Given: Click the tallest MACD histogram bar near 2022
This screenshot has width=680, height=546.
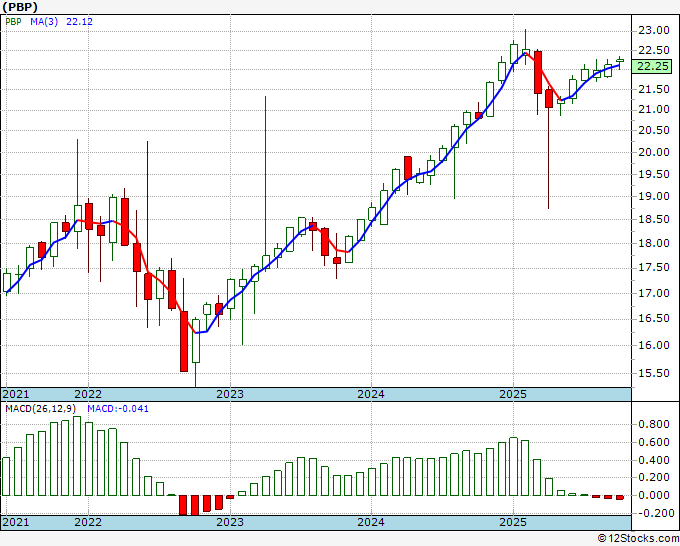Looking at the screenshot, I should tap(77, 456).
